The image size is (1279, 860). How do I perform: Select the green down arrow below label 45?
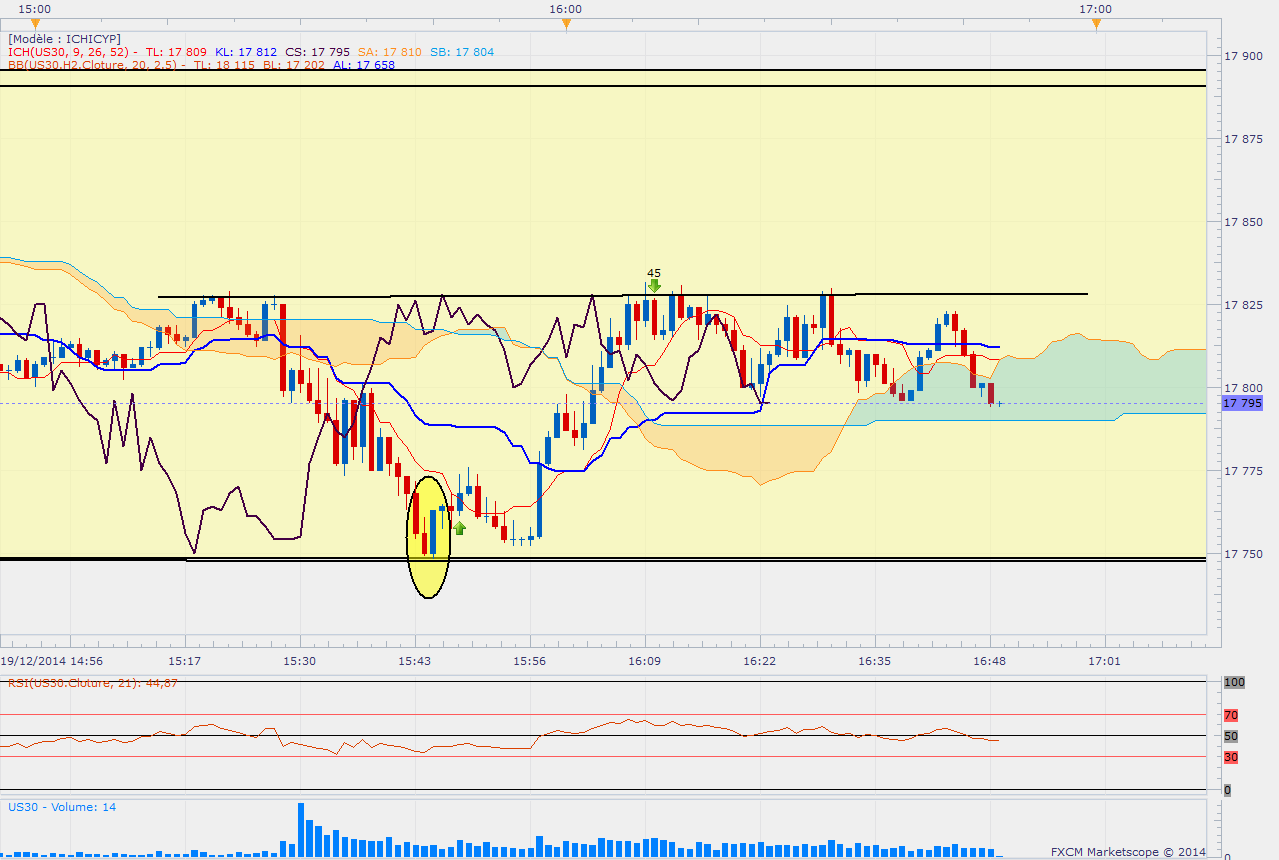[x=654, y=286]
